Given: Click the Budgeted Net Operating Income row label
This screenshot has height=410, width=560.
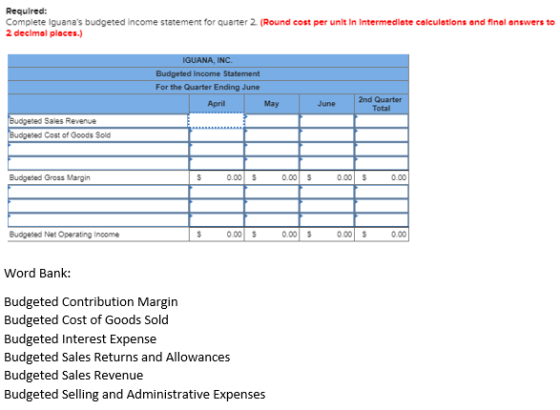Looking at the screenshot, I should 64,234.
